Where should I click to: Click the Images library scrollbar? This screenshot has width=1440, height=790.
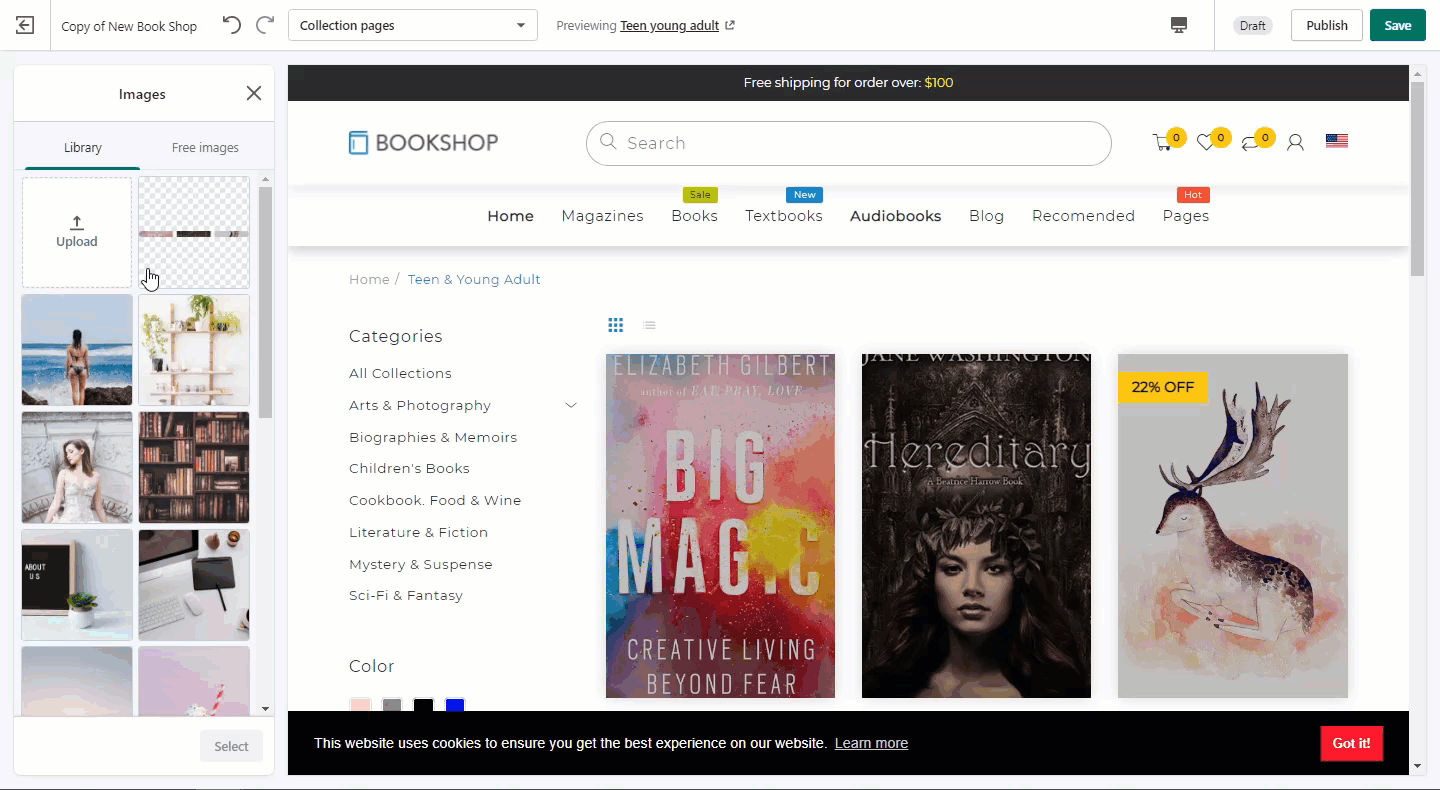265,302
